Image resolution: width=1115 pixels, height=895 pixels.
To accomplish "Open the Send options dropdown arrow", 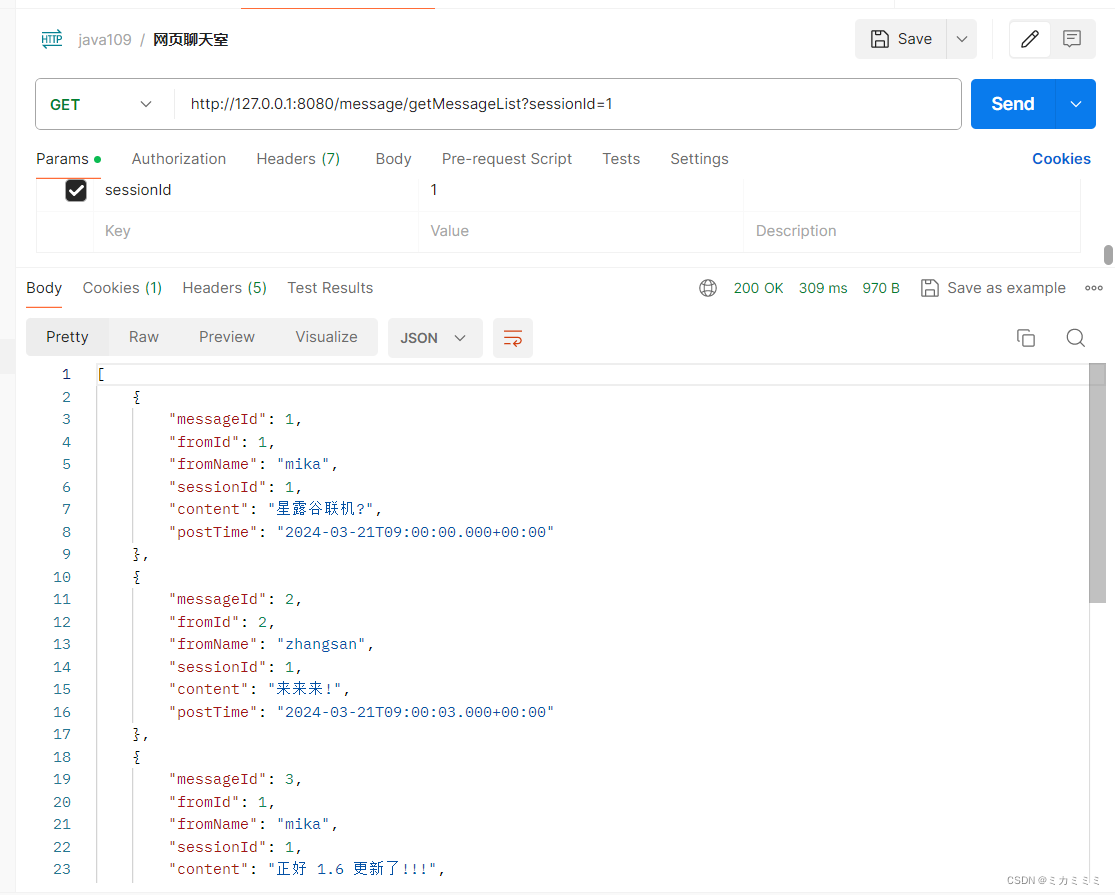I will tap(1076, 104).
